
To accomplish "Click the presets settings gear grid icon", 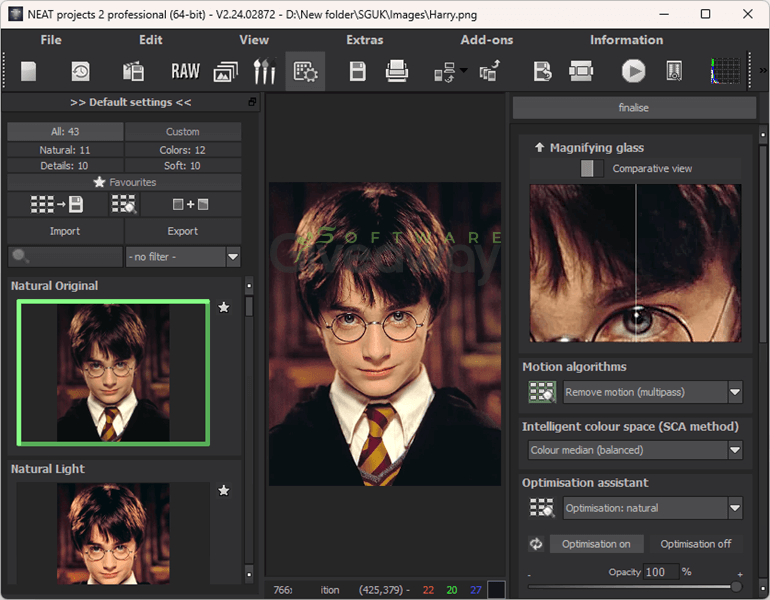I will click(305, 72).
